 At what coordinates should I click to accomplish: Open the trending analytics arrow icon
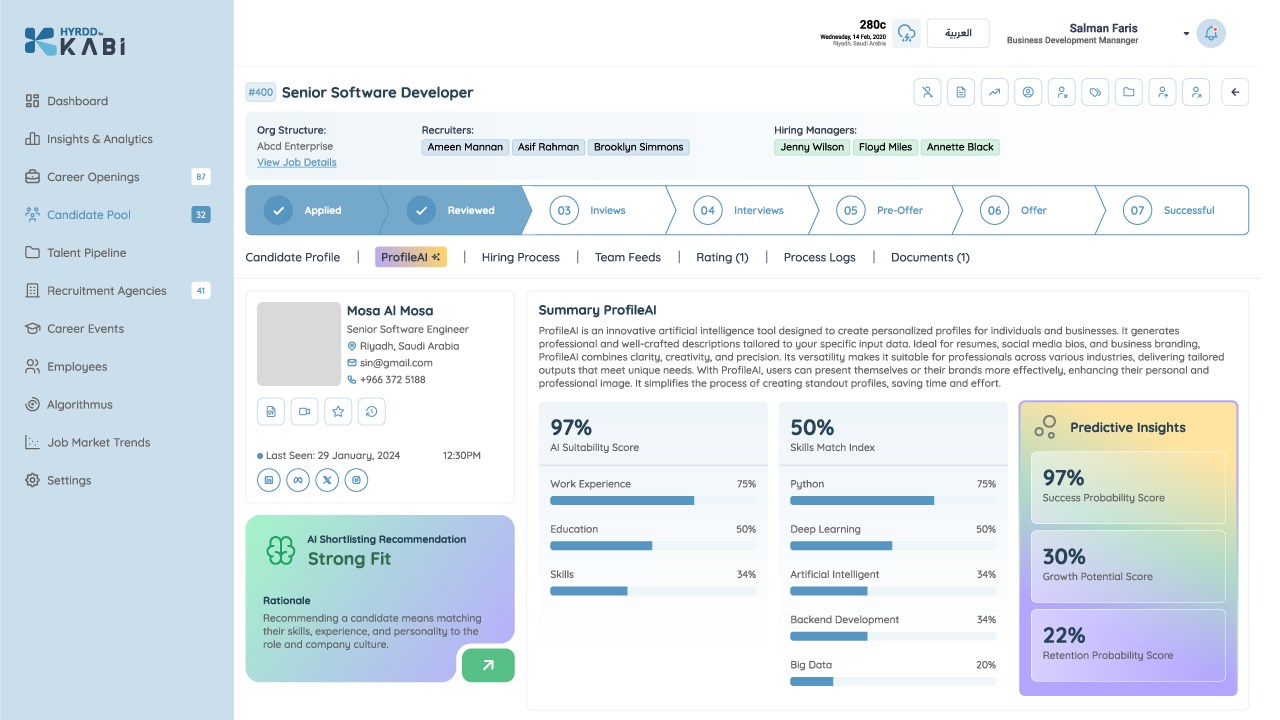point(994,92)
